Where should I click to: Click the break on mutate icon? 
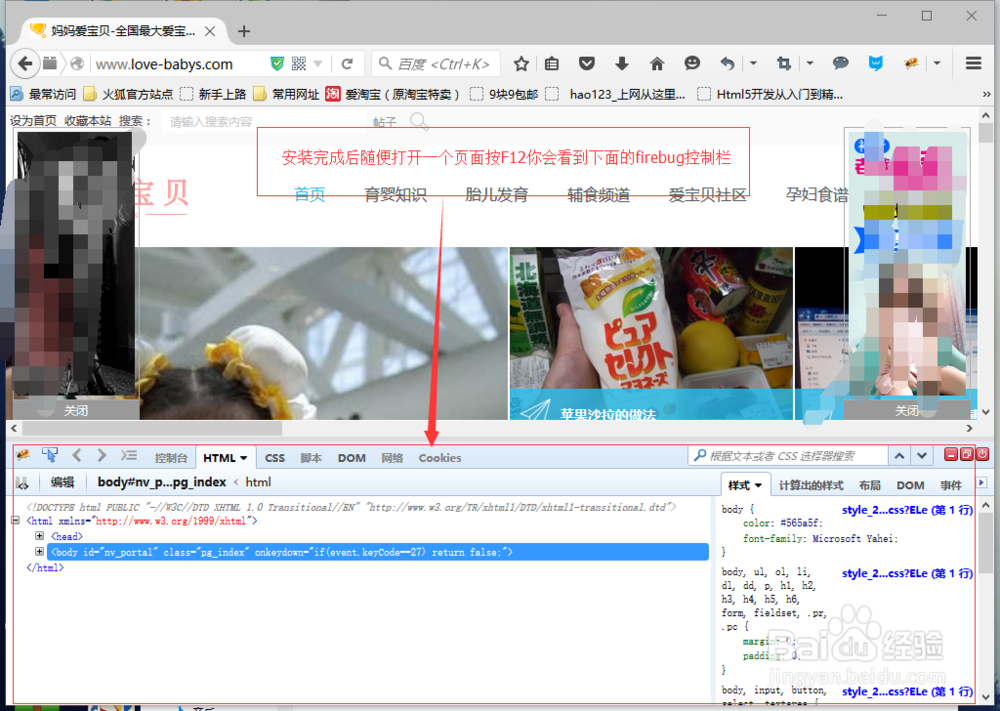(x=22, y=483)
